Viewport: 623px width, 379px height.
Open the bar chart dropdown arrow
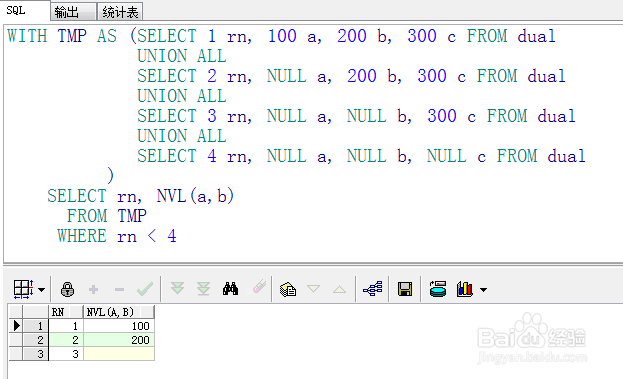click(x=483, y=290)
